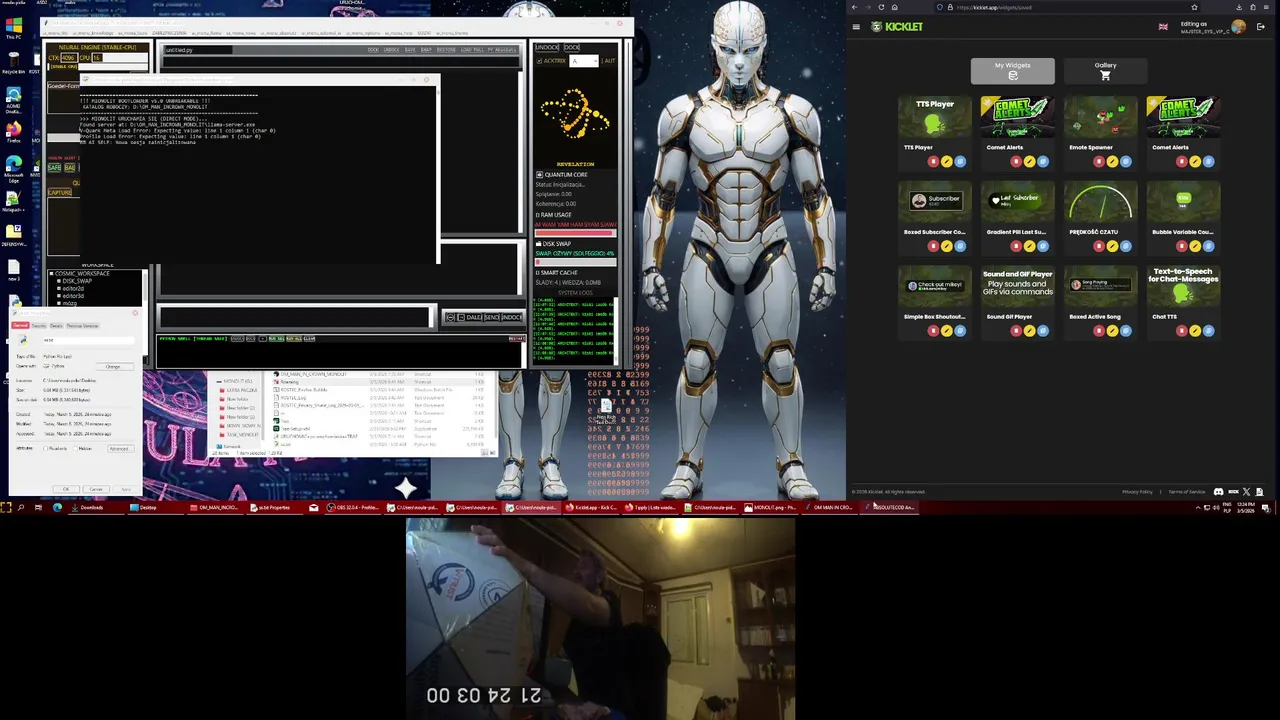Switch to My Widgets tab
The width and height of the screenshot is (1280, 720).
1012,71
